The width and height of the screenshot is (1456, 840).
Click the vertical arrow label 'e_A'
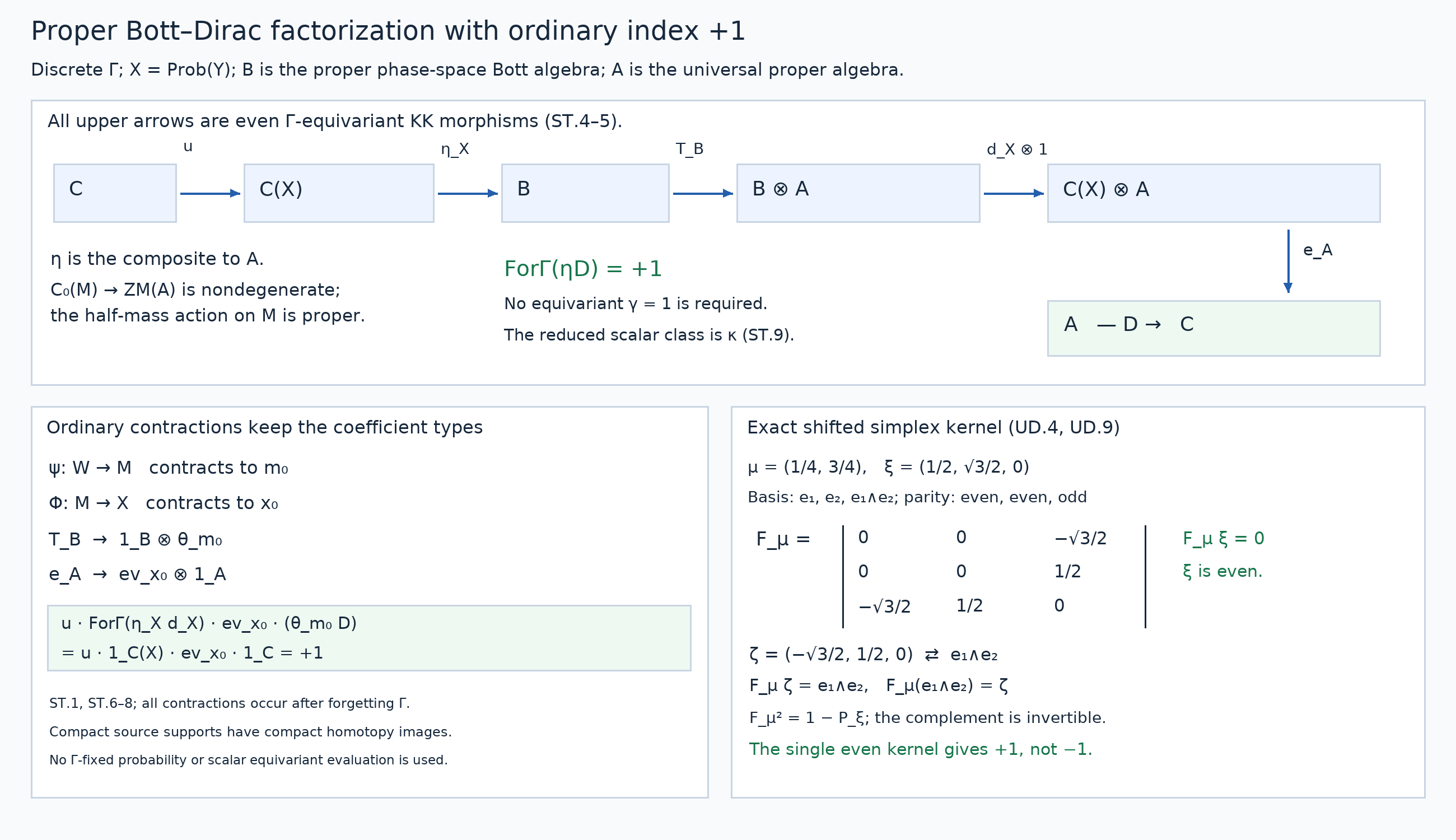coord(1318,250)
